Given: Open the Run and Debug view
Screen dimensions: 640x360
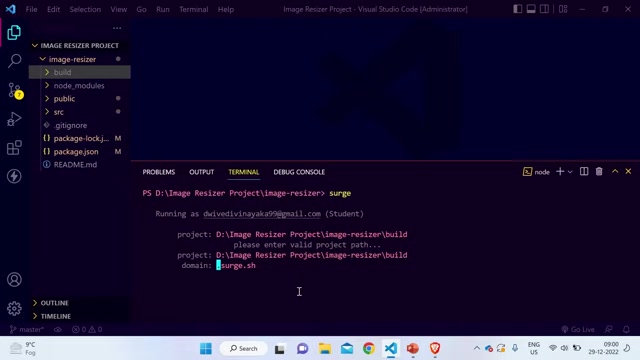Looking at the screenshot, I should [14, 119].
